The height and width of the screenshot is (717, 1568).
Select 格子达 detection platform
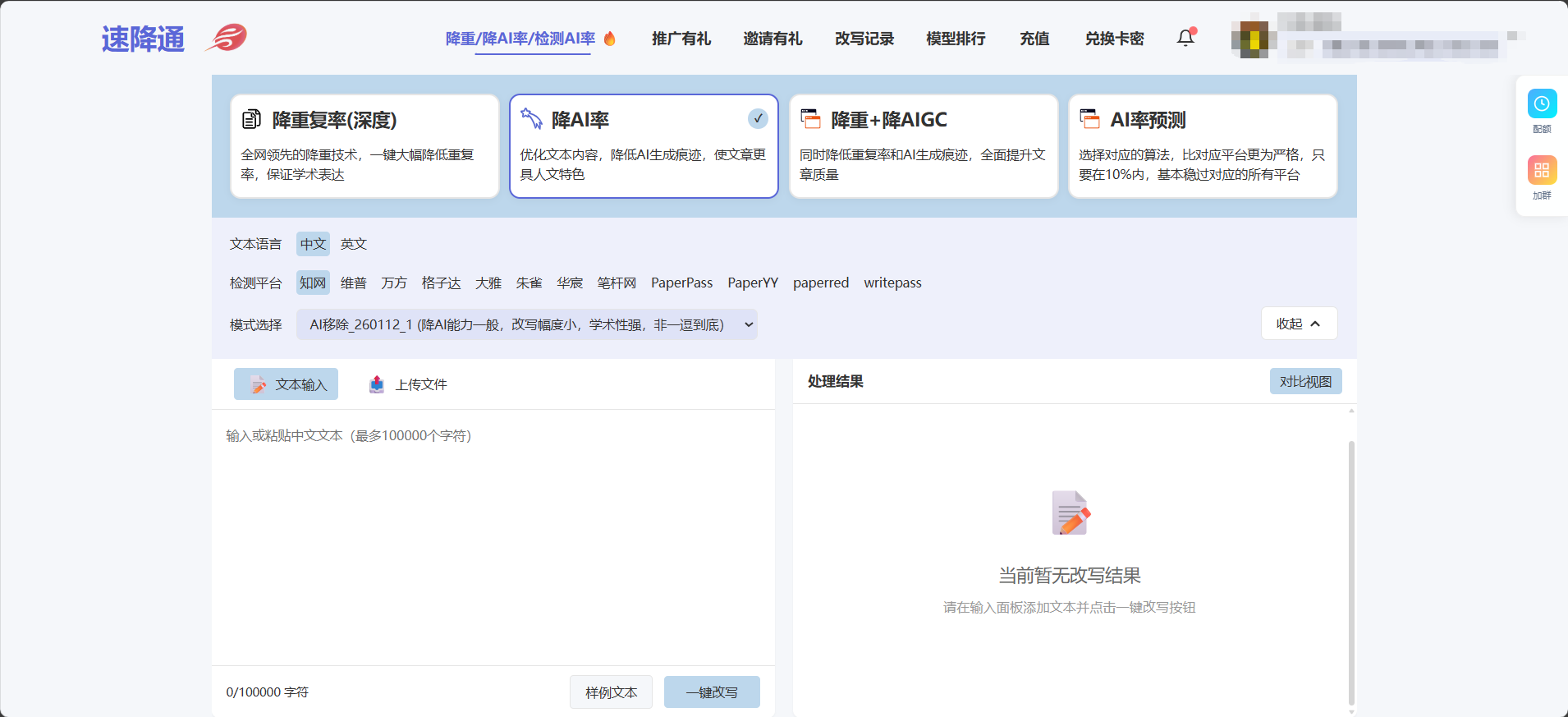pos(441,283)
